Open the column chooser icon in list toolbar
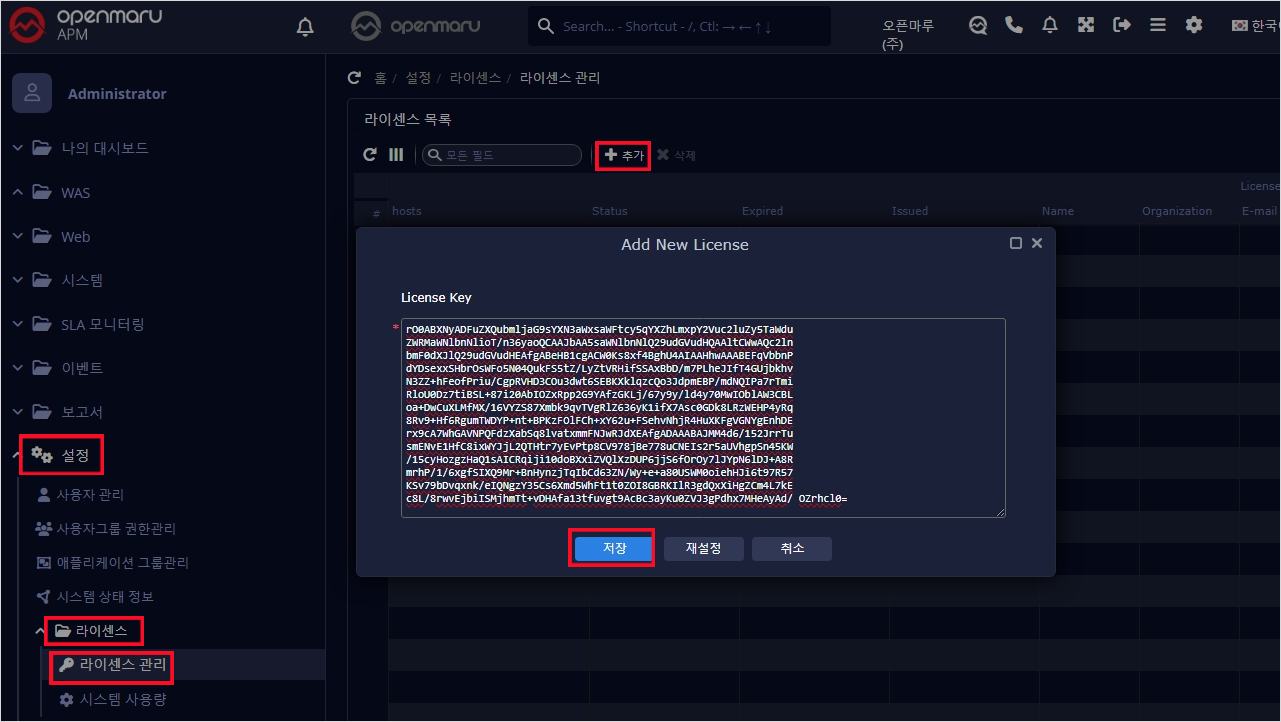Screen dimensions: 1281x722 (x=396, y=155)
